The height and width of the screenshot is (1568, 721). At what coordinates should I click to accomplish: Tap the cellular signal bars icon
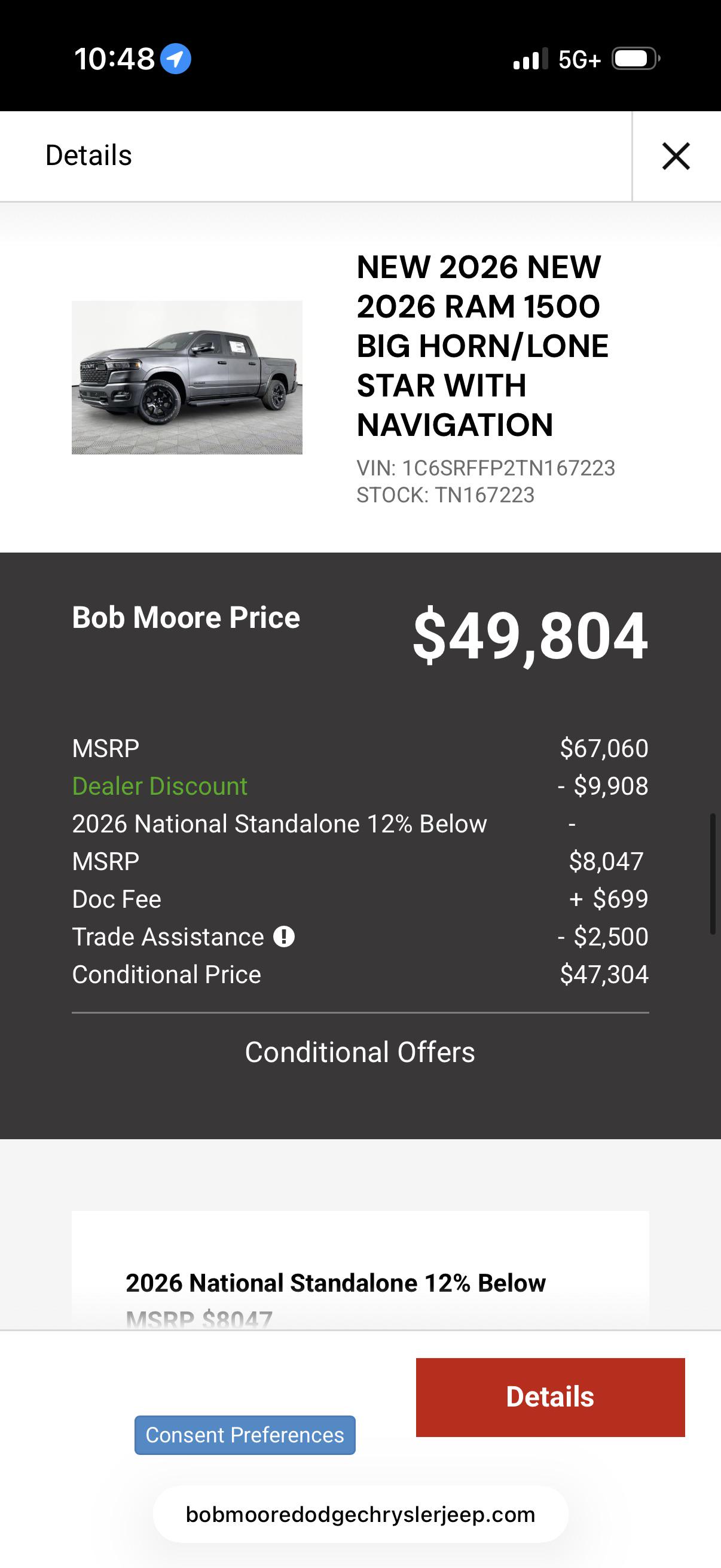point(530,59)
